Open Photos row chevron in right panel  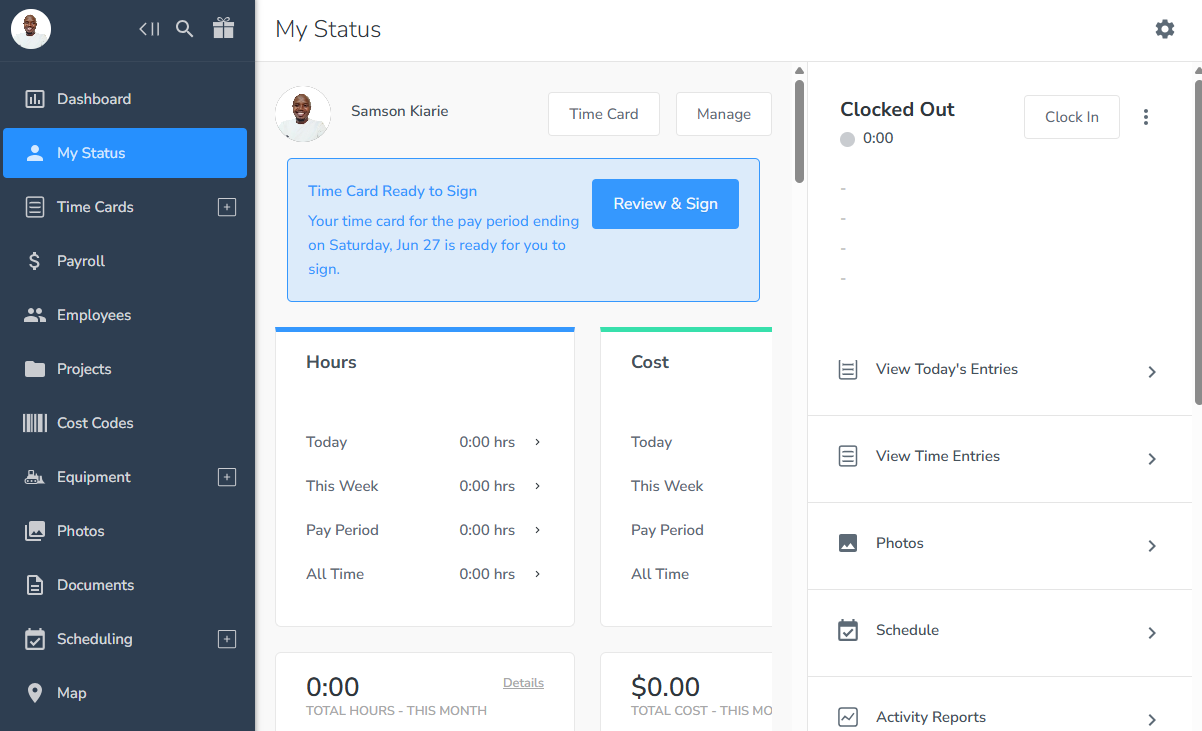coord(1152,546)
